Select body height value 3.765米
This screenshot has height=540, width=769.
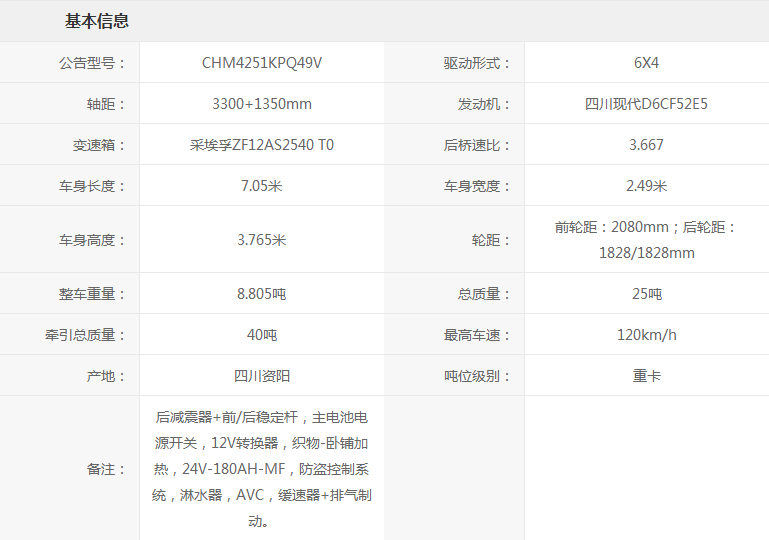(x=262, y=240)
